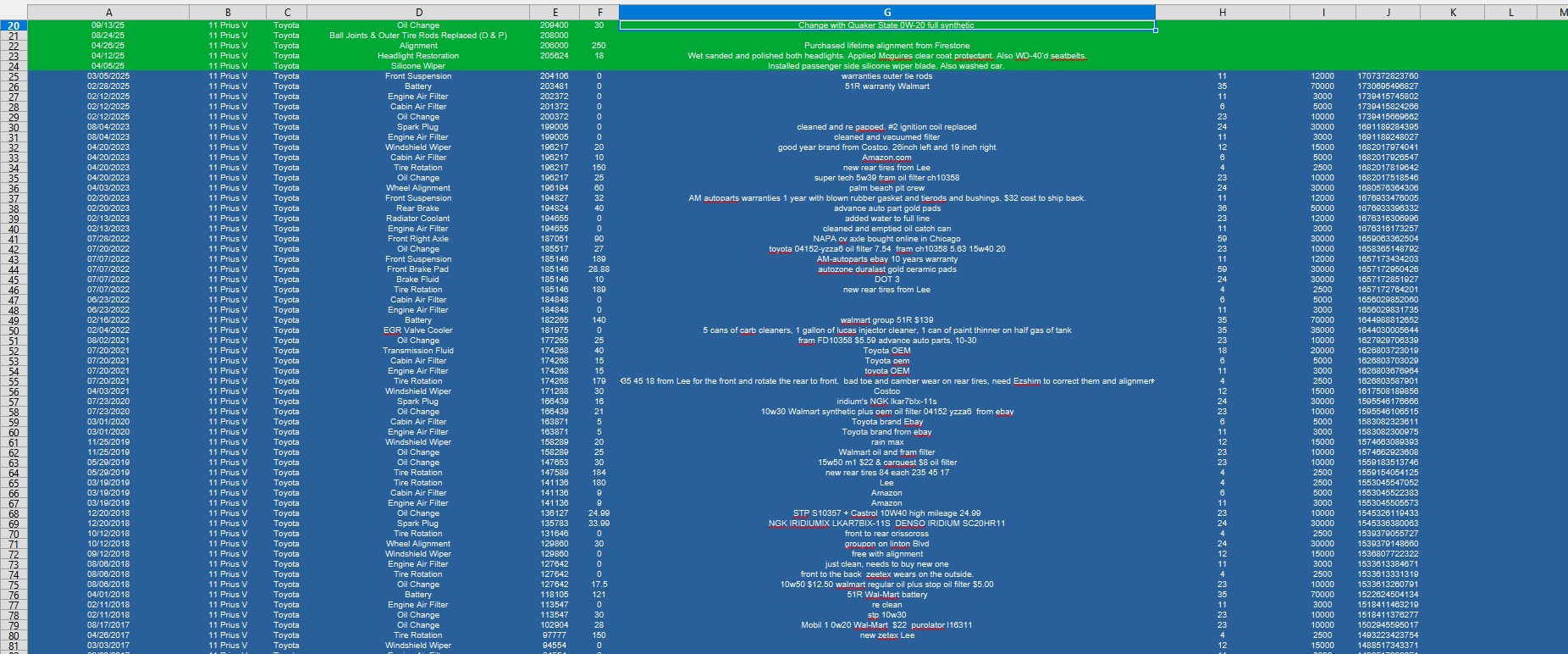This screenshot has height=654, width=1568.
Task: Select the iridium's NGK lkar7bix-11s cell
Action: coord(887,402)
